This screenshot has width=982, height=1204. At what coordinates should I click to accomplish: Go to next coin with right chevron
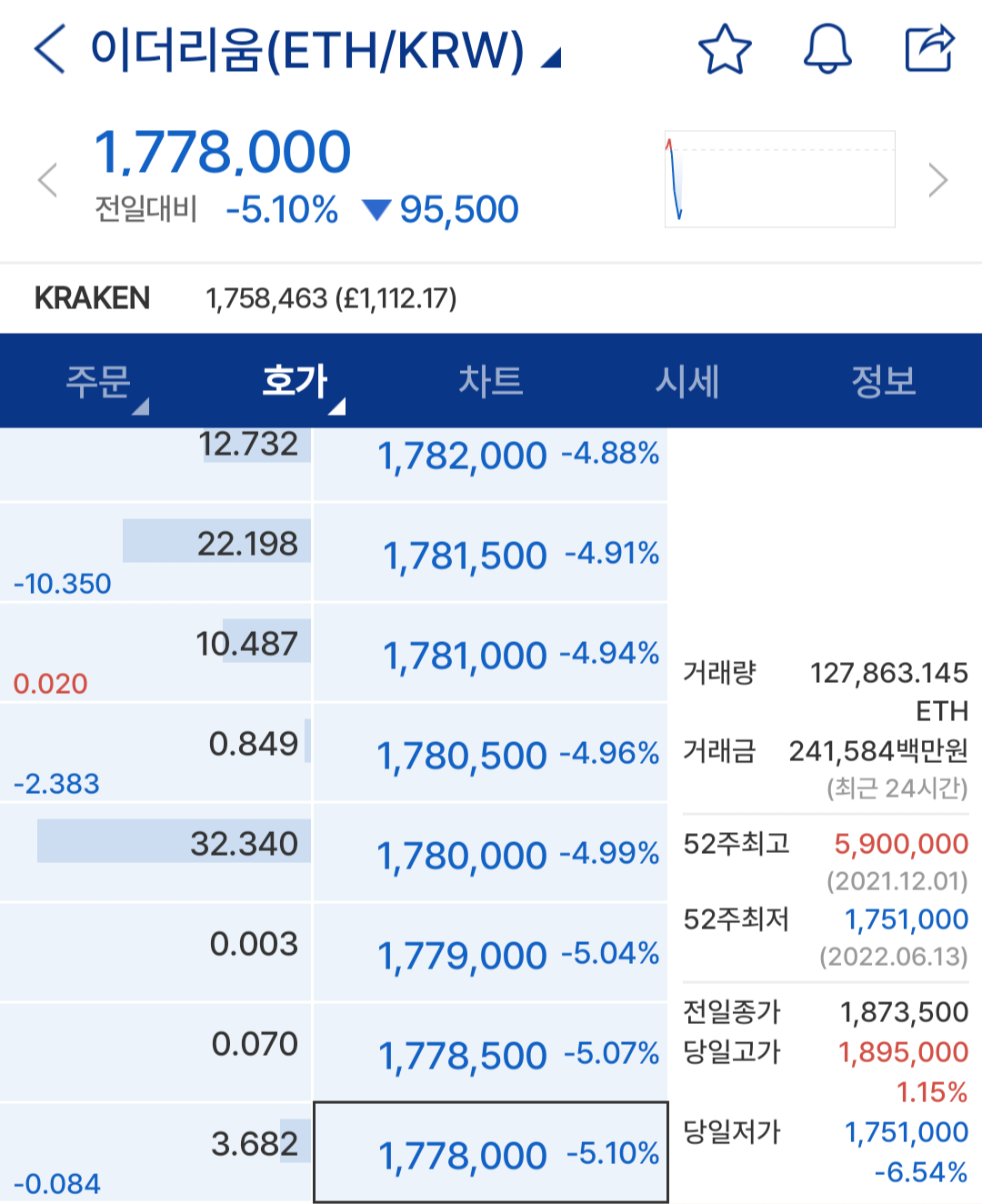(x=937, y=180)
